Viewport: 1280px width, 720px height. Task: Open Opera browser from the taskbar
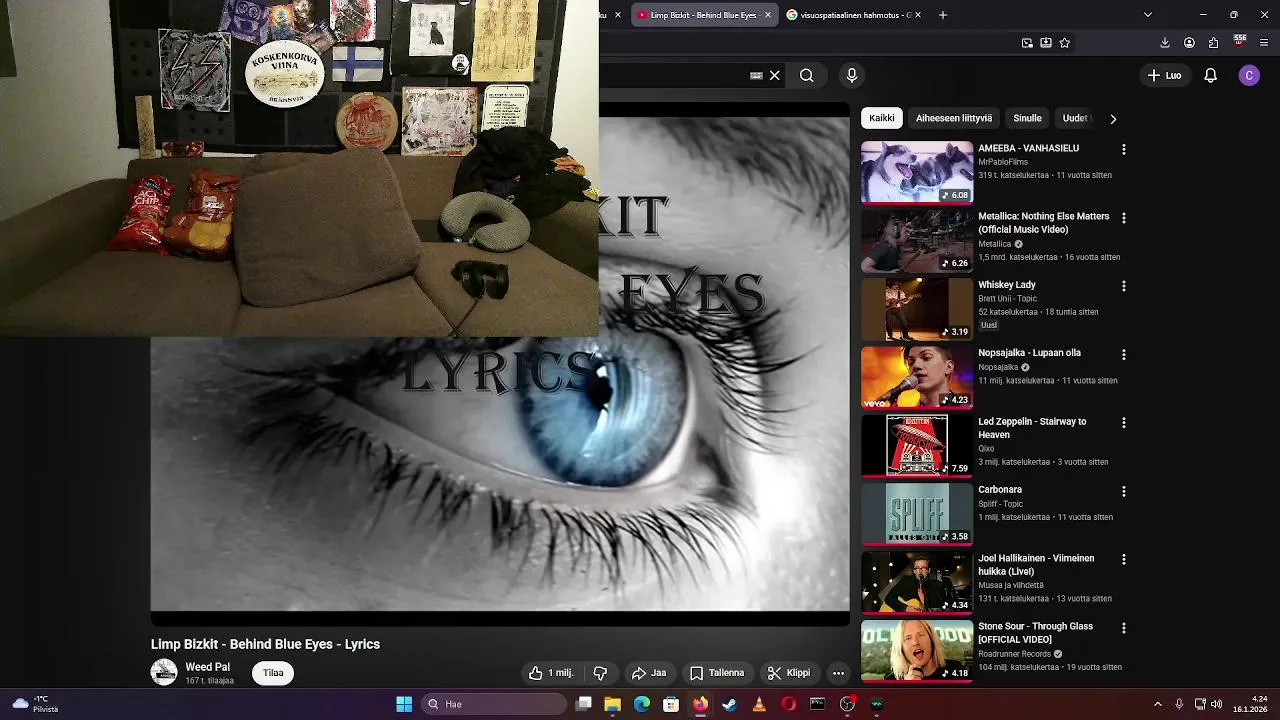coord(788,704)
